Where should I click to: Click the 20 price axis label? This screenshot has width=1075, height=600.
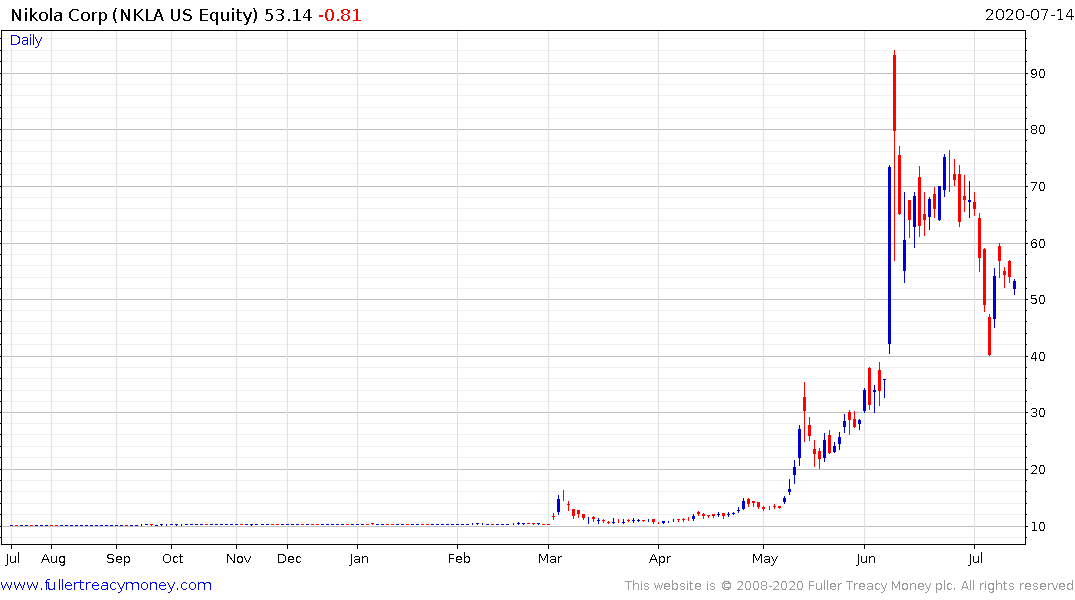pos(1038,470)
